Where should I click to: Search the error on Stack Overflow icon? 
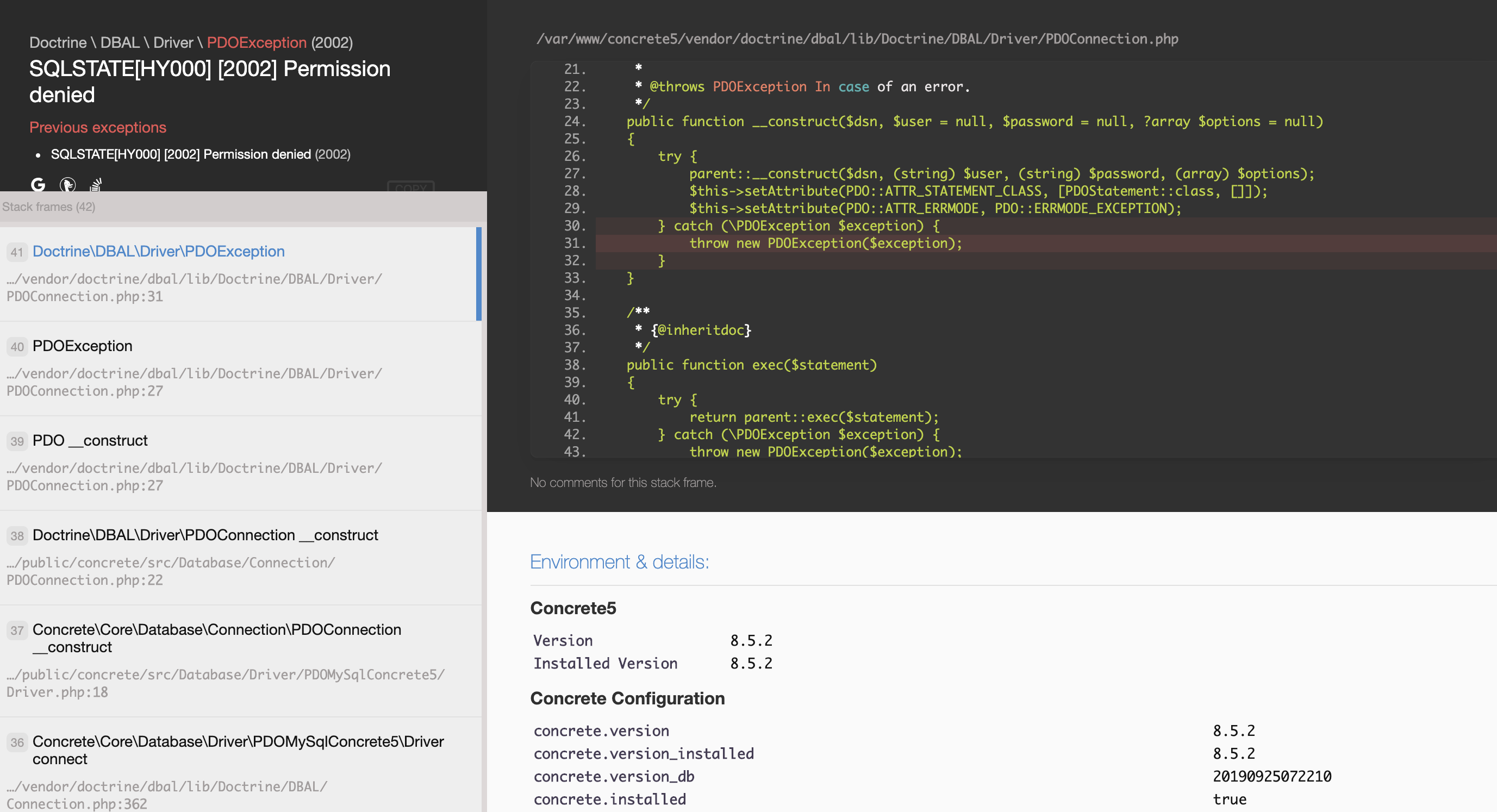[x=96, y=184]
